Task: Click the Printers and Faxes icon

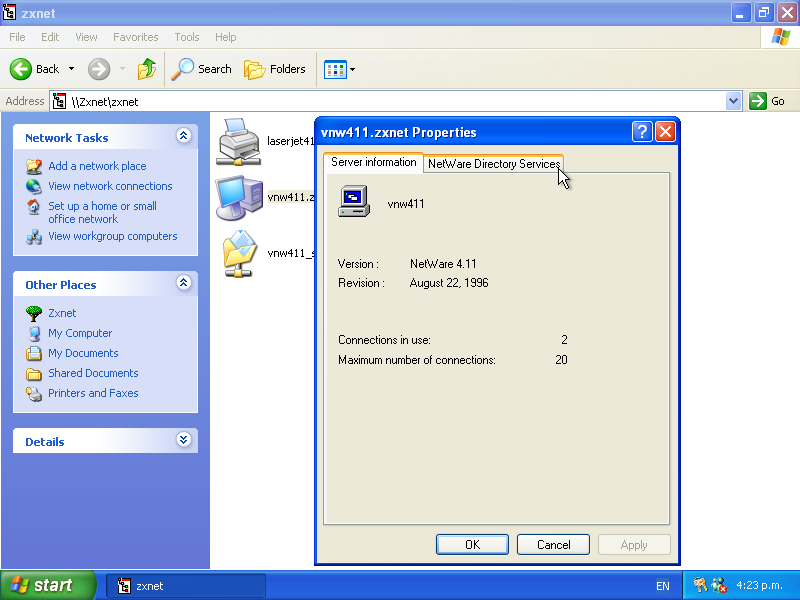Action: click(x=34, y=394)
